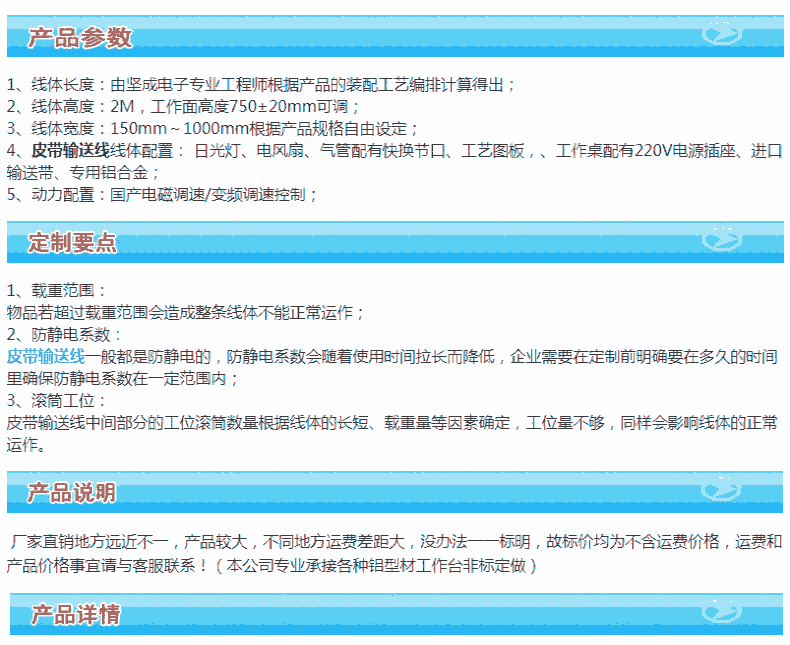Screen dimensions: 790x645
Task: Click the fish icon in 产品参数 banner
Action: 720,36
